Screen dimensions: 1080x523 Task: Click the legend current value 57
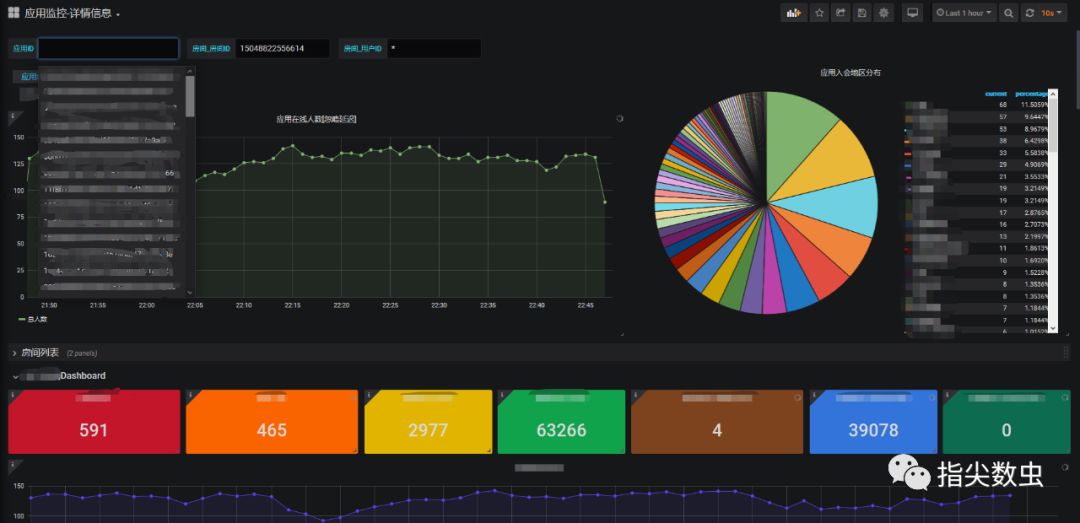1003,117
